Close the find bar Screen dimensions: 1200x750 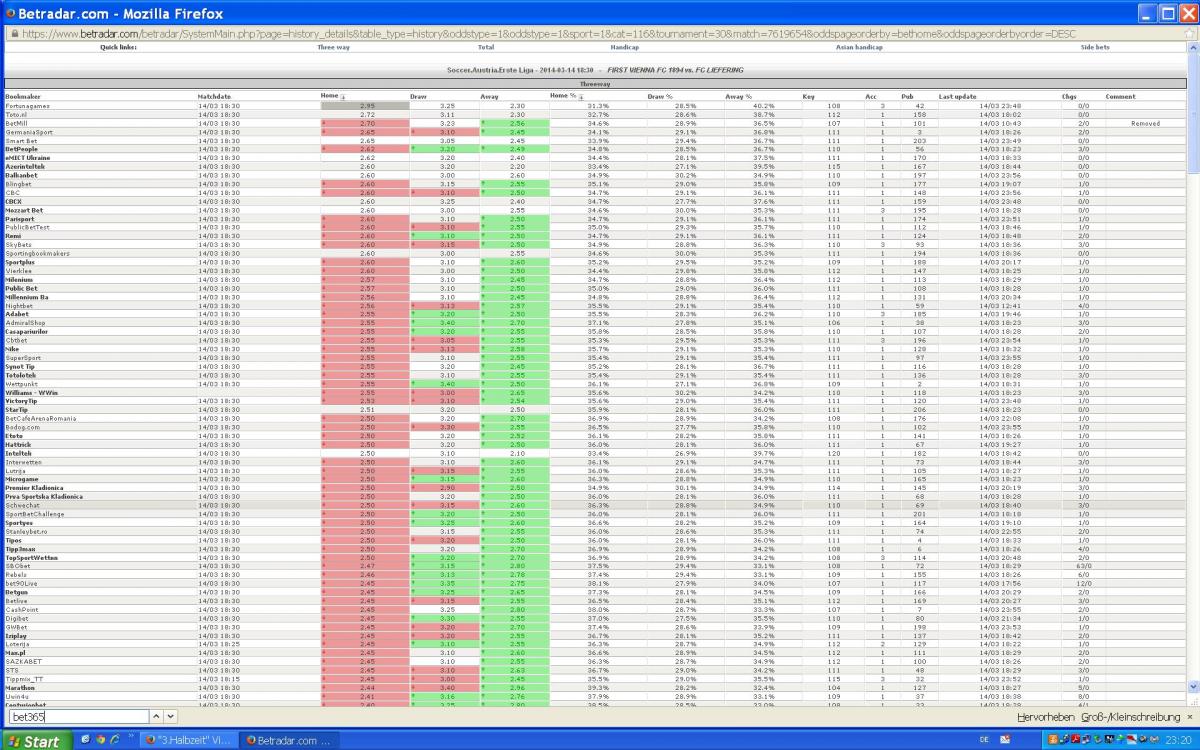click(1190, 717)
